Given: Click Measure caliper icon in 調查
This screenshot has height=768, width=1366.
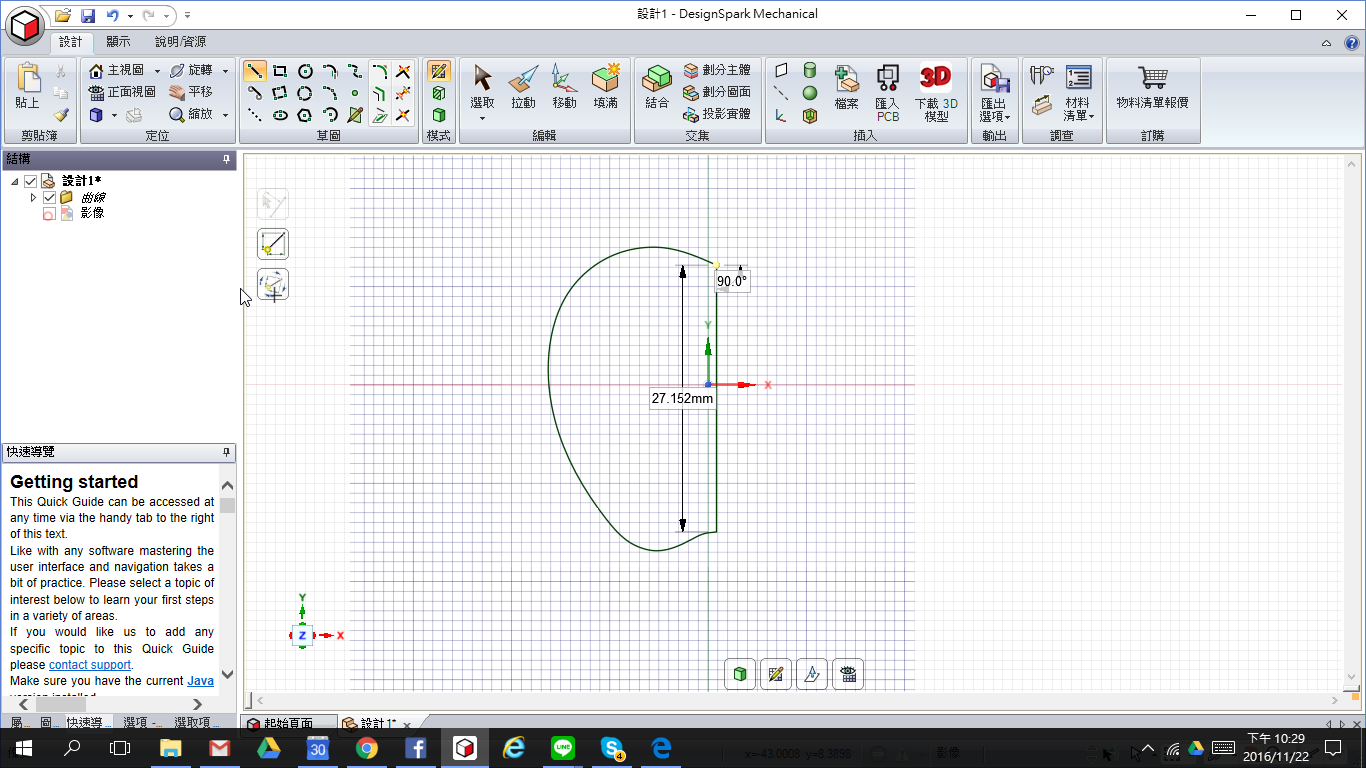Looking at the screenshot, I should (x=1042, y=76).
